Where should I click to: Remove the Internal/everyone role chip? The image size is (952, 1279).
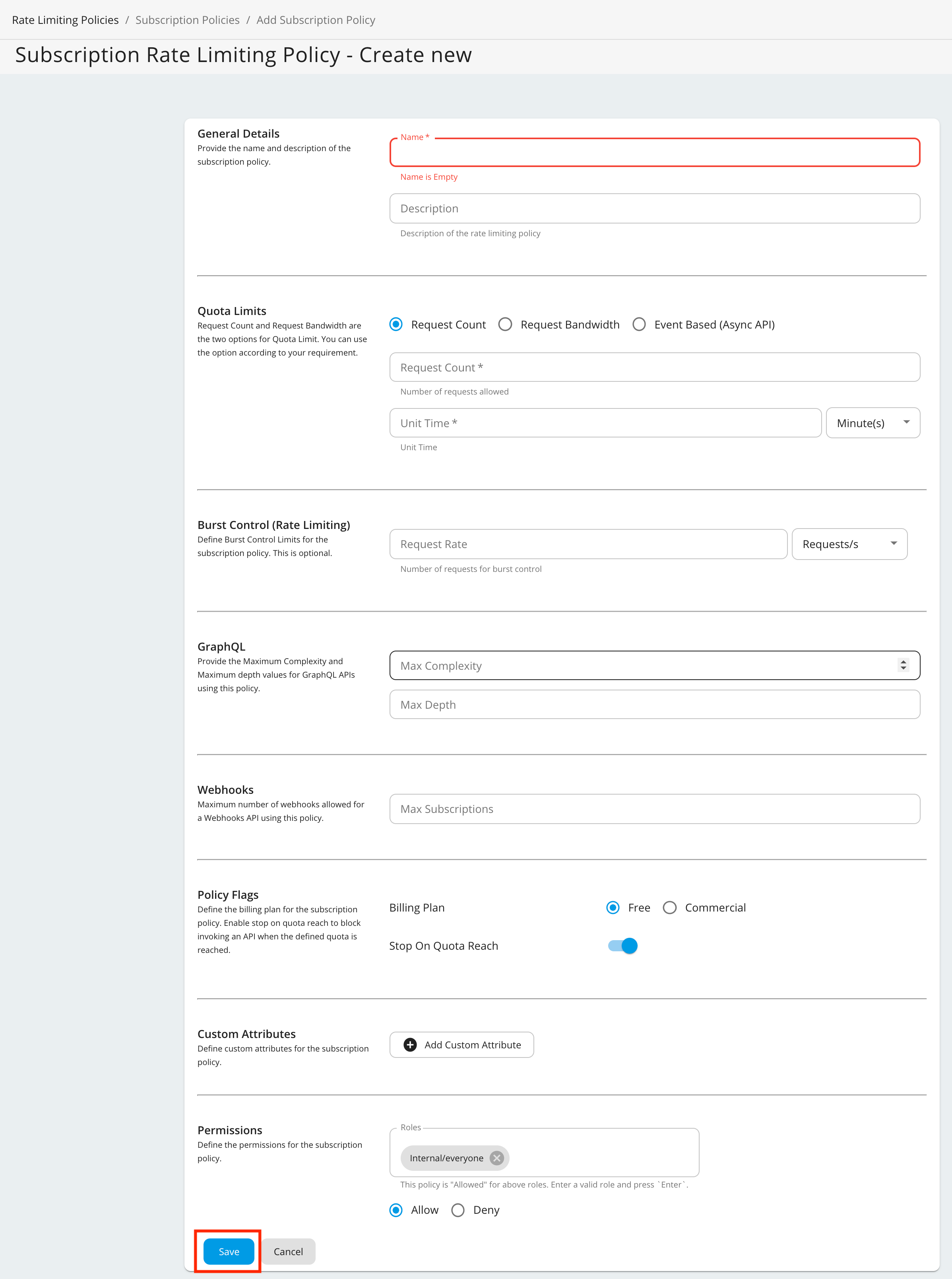(496, 1158)
